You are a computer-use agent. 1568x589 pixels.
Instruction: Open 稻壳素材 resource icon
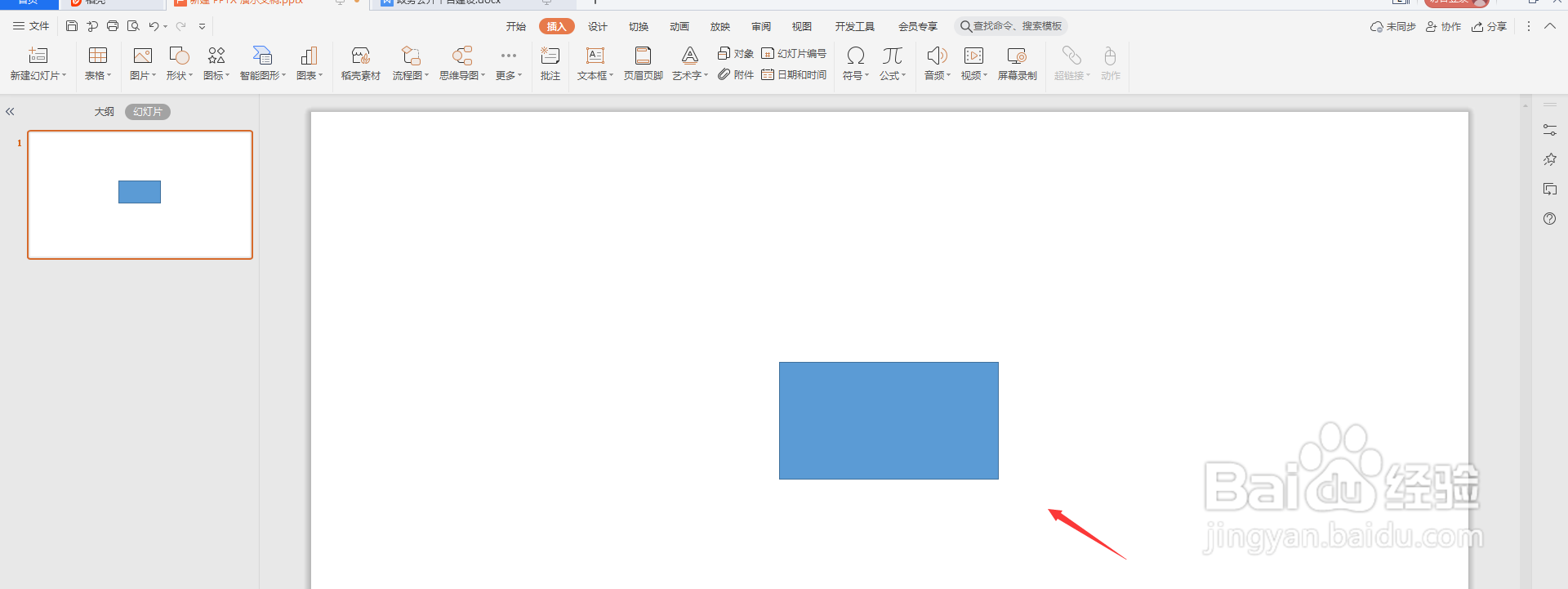pos(361,56)
